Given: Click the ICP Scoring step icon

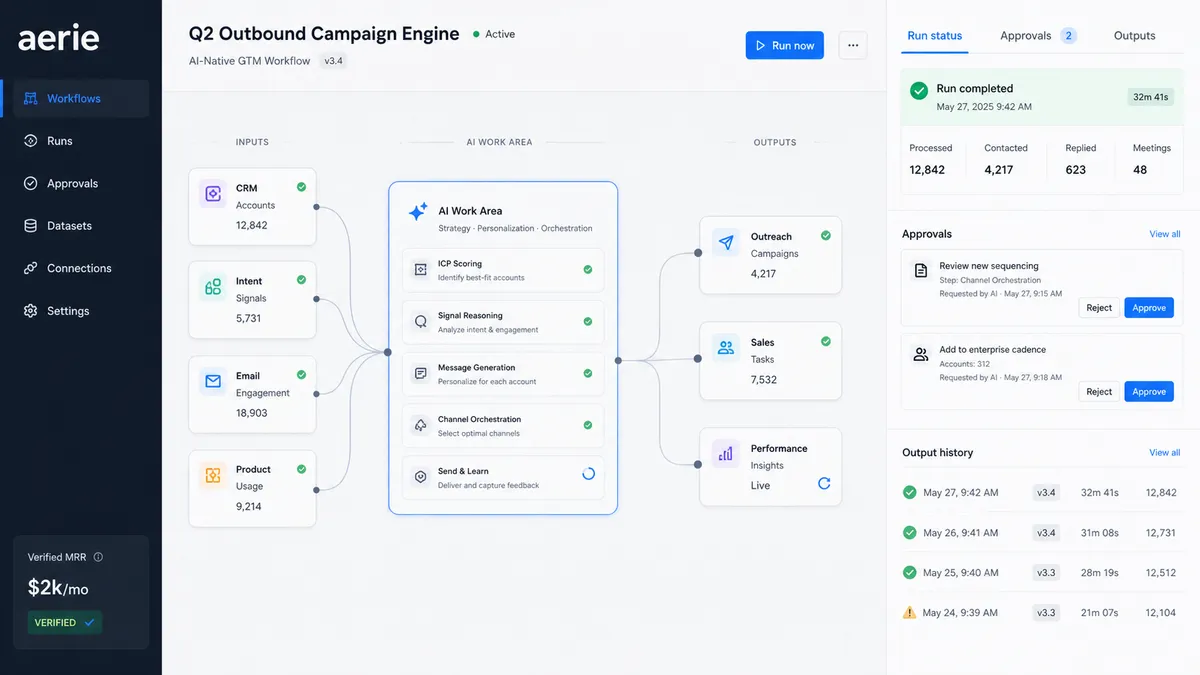Looking at the screenshot, I should 420,269.
